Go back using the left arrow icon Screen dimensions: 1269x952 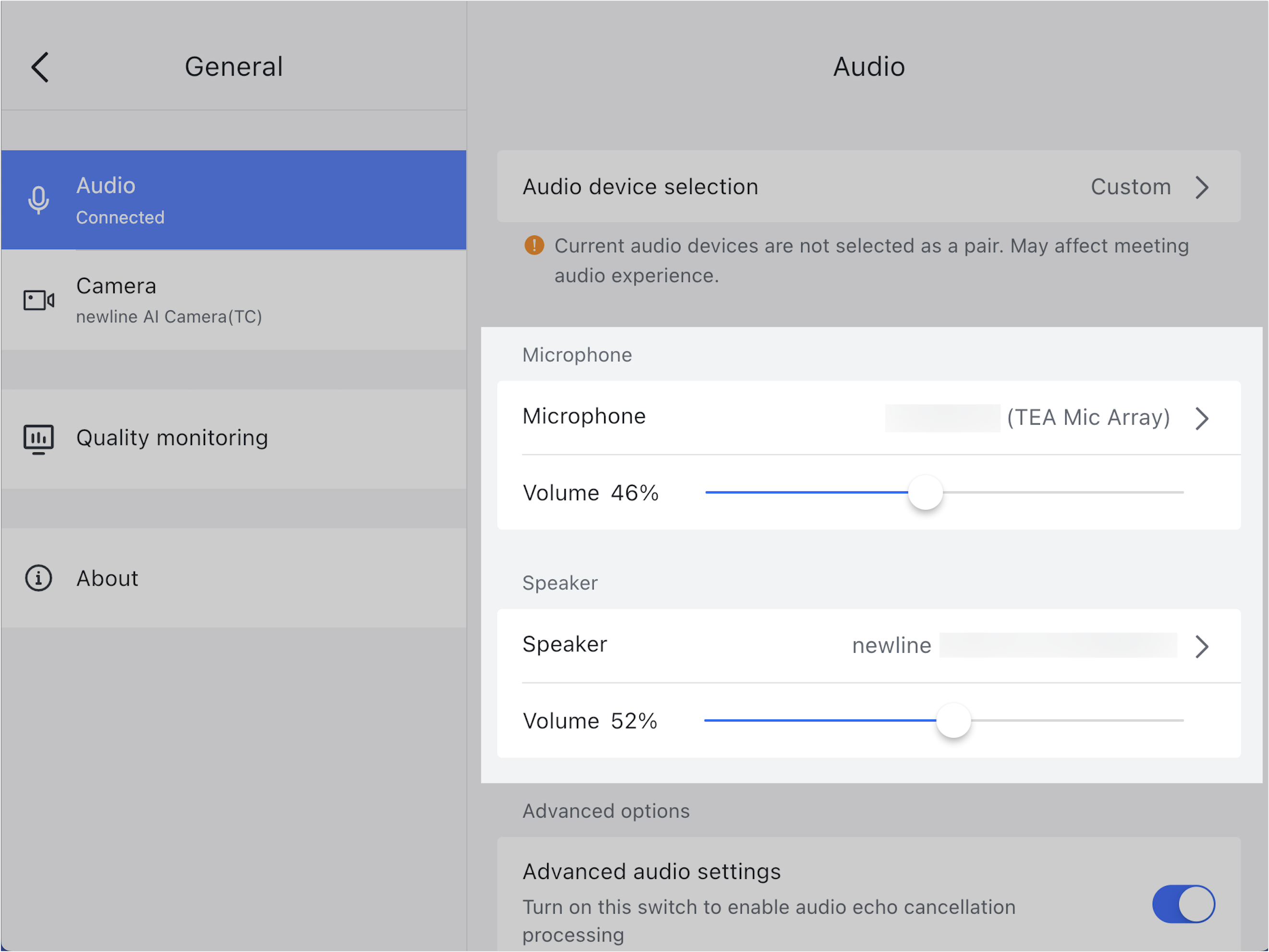[x=39, y=67]
